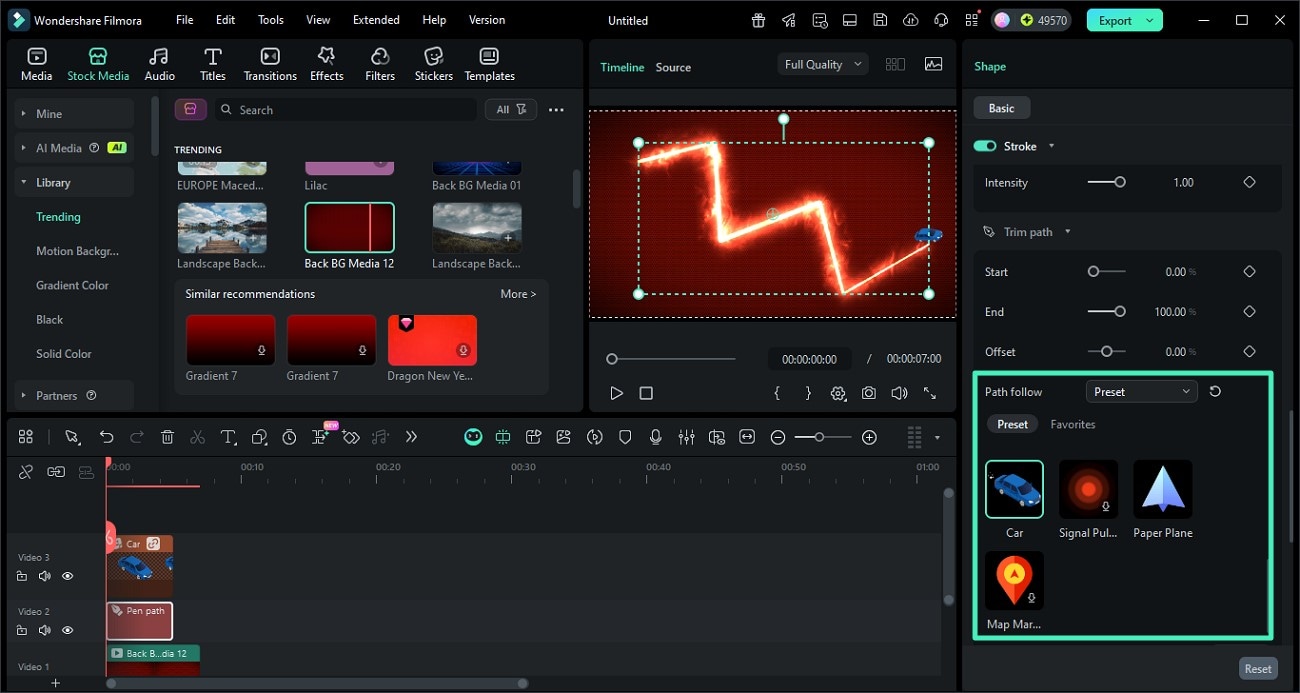
Task: Reset the Path follow setting
Action: [x=1215, y=392]
